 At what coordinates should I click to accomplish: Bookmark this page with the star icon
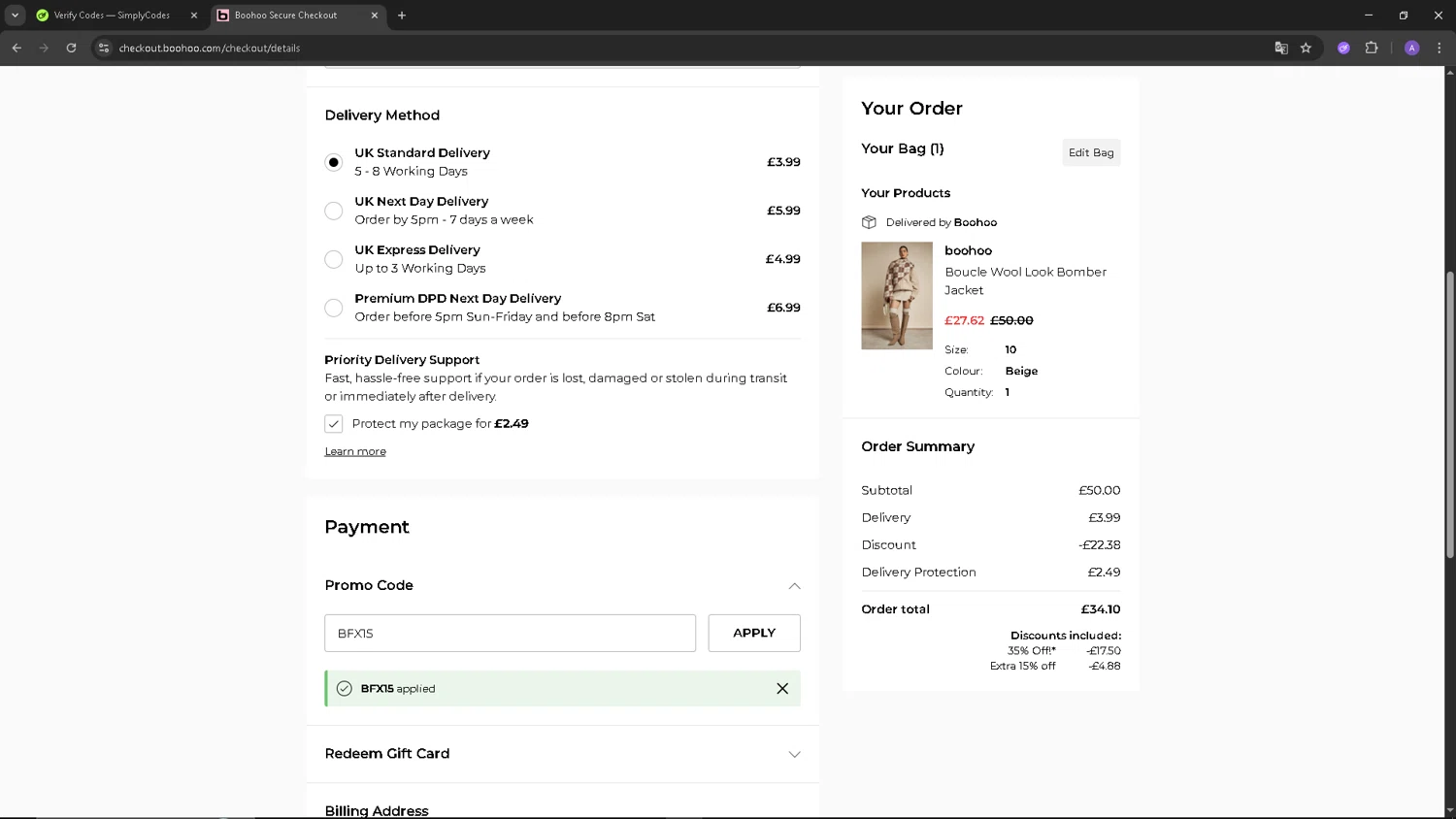[x=1306, y=48]
